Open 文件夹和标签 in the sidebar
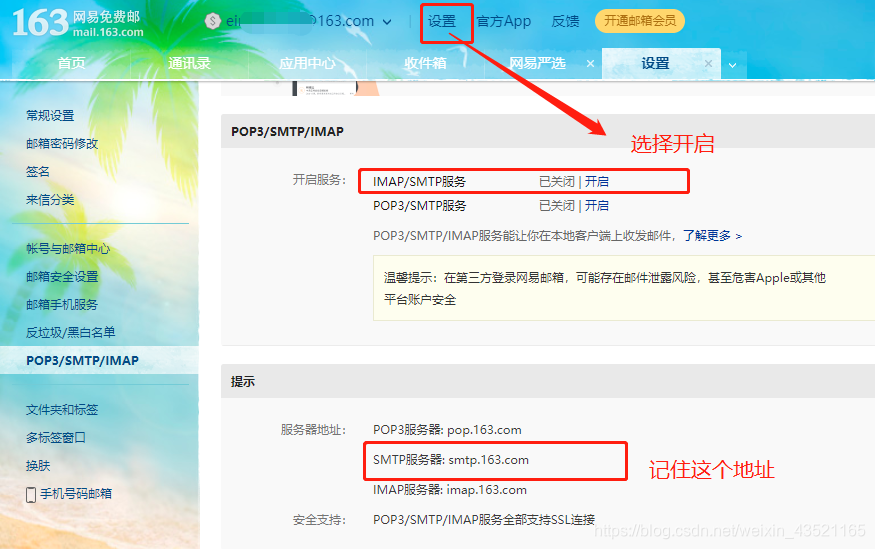 [62, 410]
